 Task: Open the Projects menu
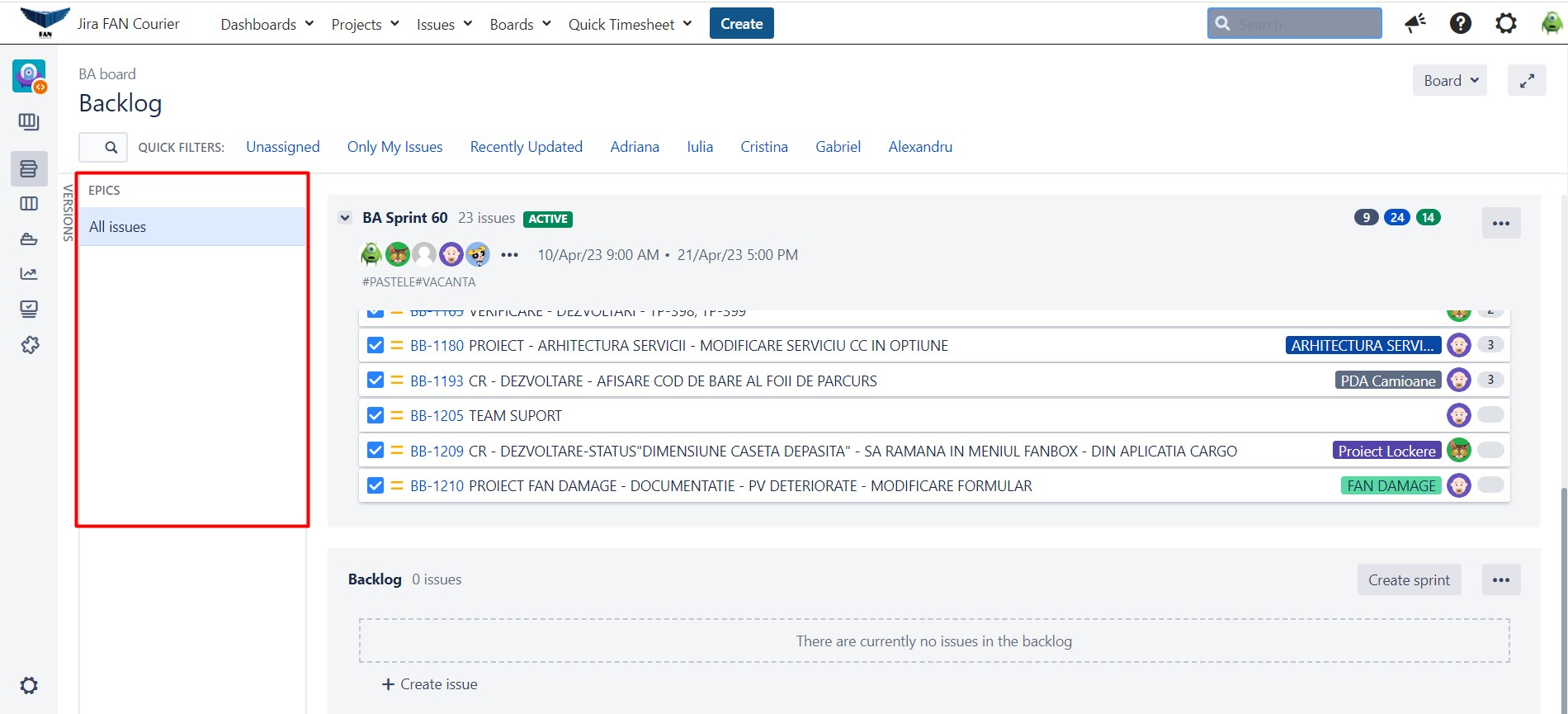(x=365, y=24)
